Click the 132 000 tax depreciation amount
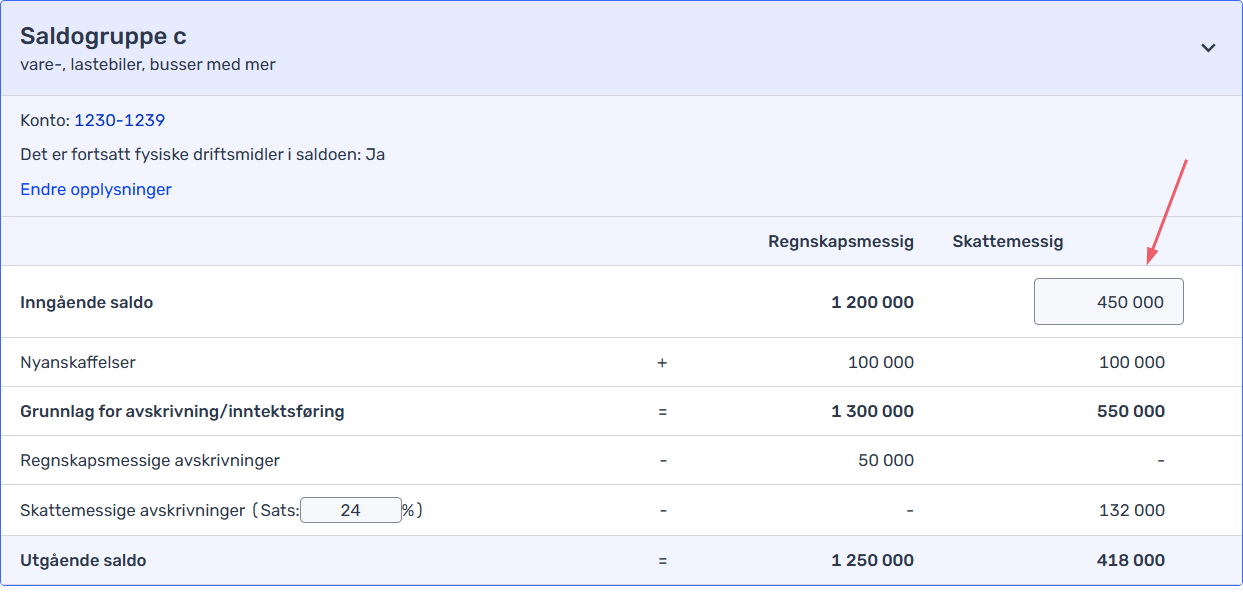The image size is (1243, 593). [1131, 510]
